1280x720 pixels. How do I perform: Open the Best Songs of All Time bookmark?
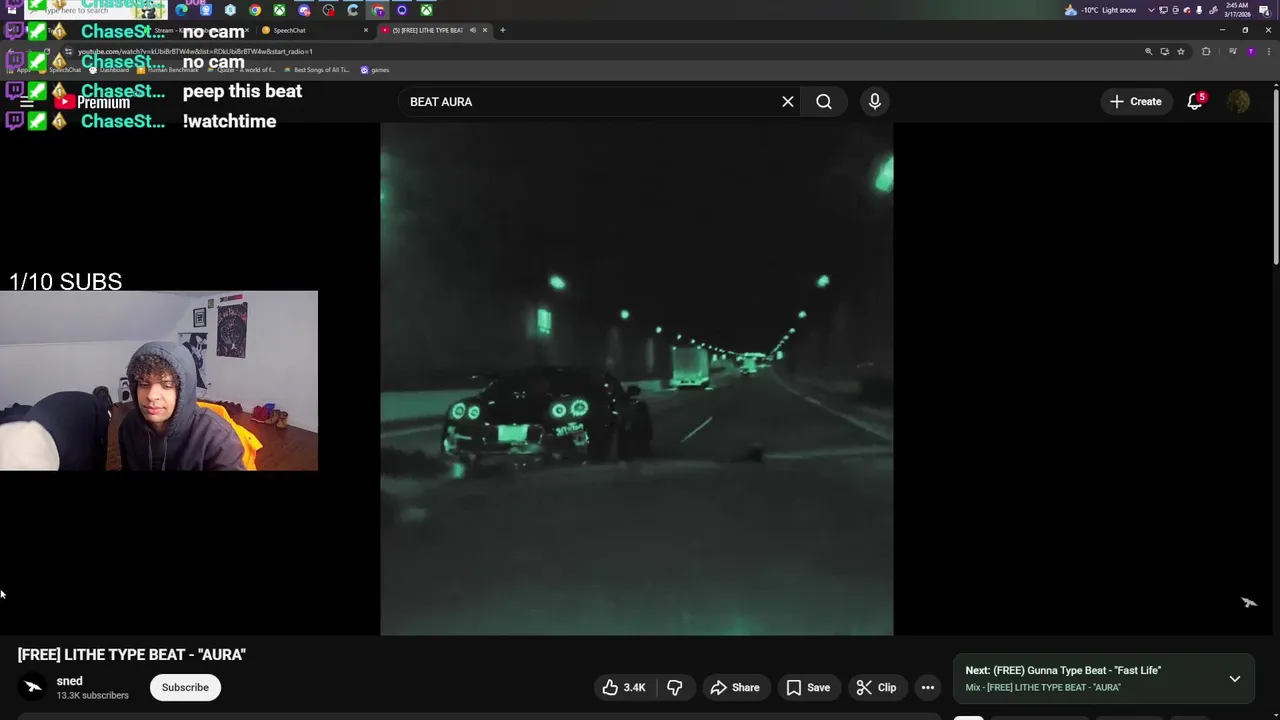(316, 70)
